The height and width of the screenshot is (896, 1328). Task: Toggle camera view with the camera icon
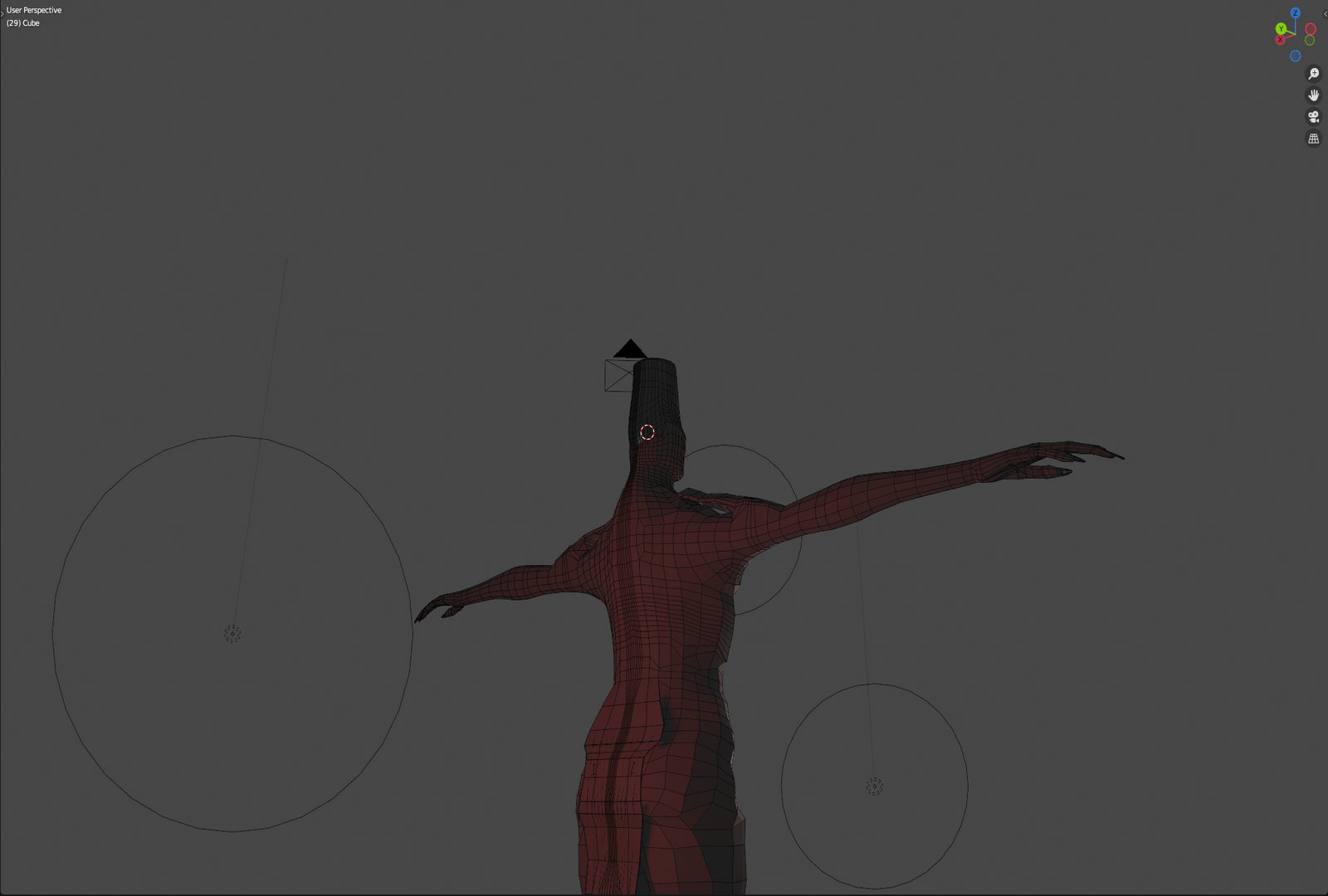1313,117
